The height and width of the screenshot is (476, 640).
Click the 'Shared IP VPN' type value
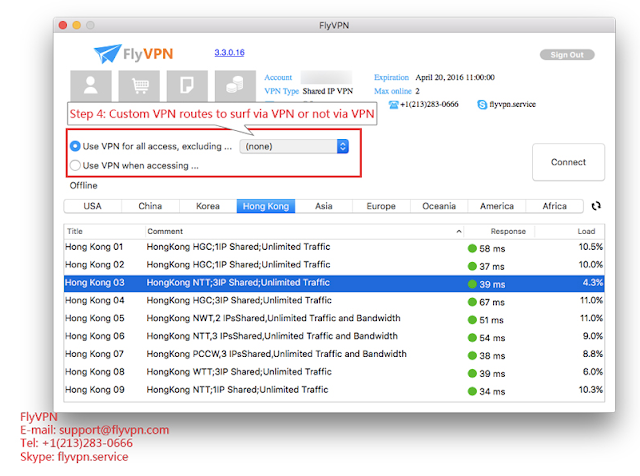pos(328,91)
